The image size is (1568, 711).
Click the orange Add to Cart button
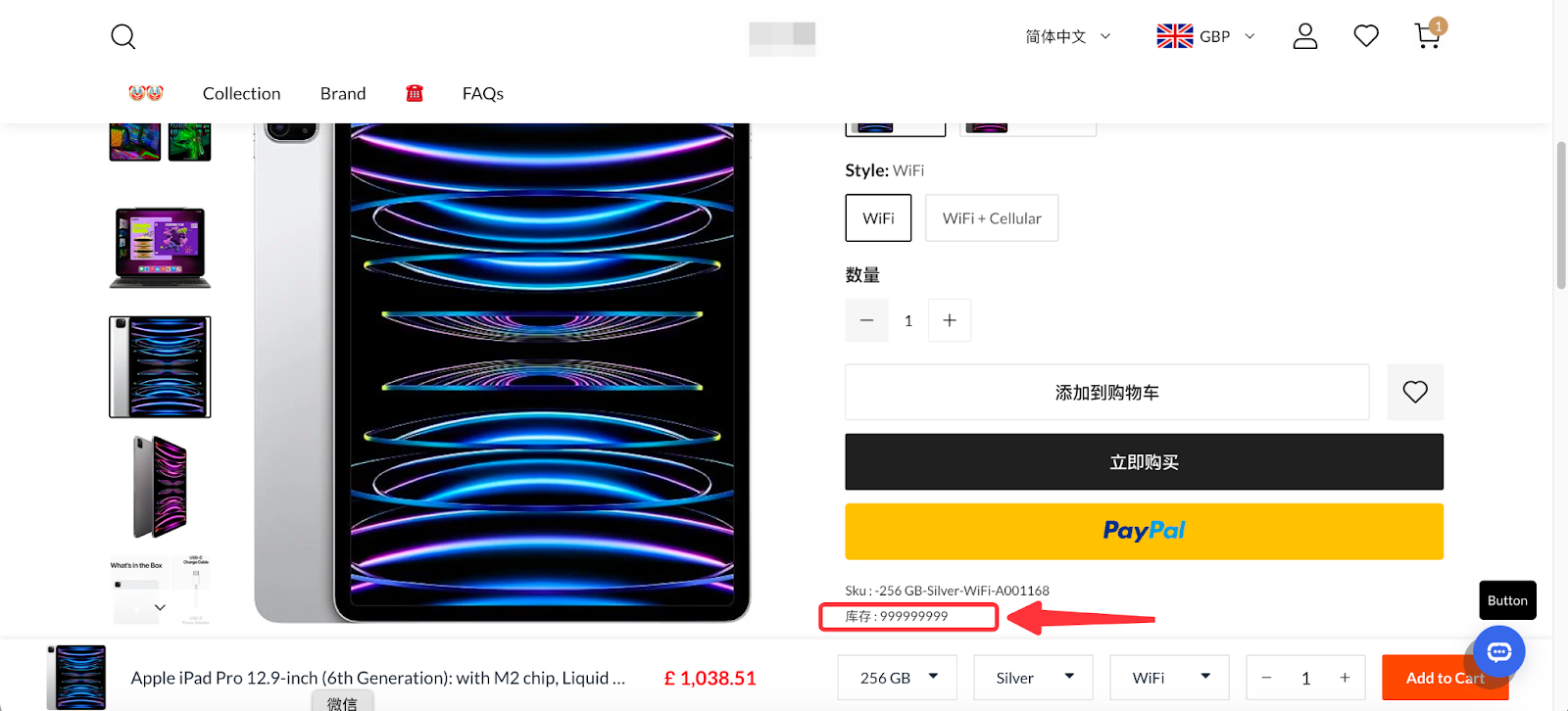tap(1445, 677)
